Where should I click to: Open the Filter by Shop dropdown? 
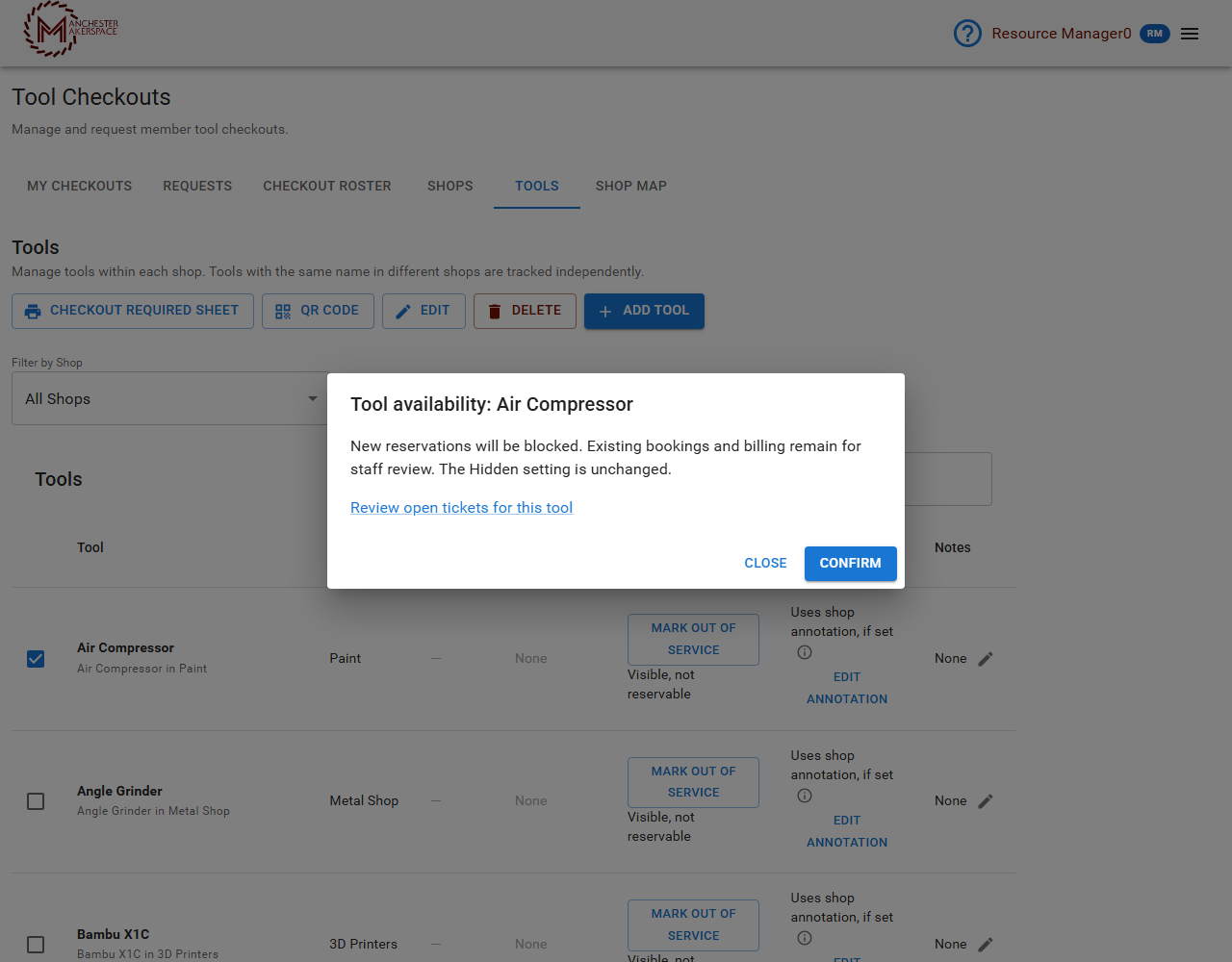click(x=169, y=398)
